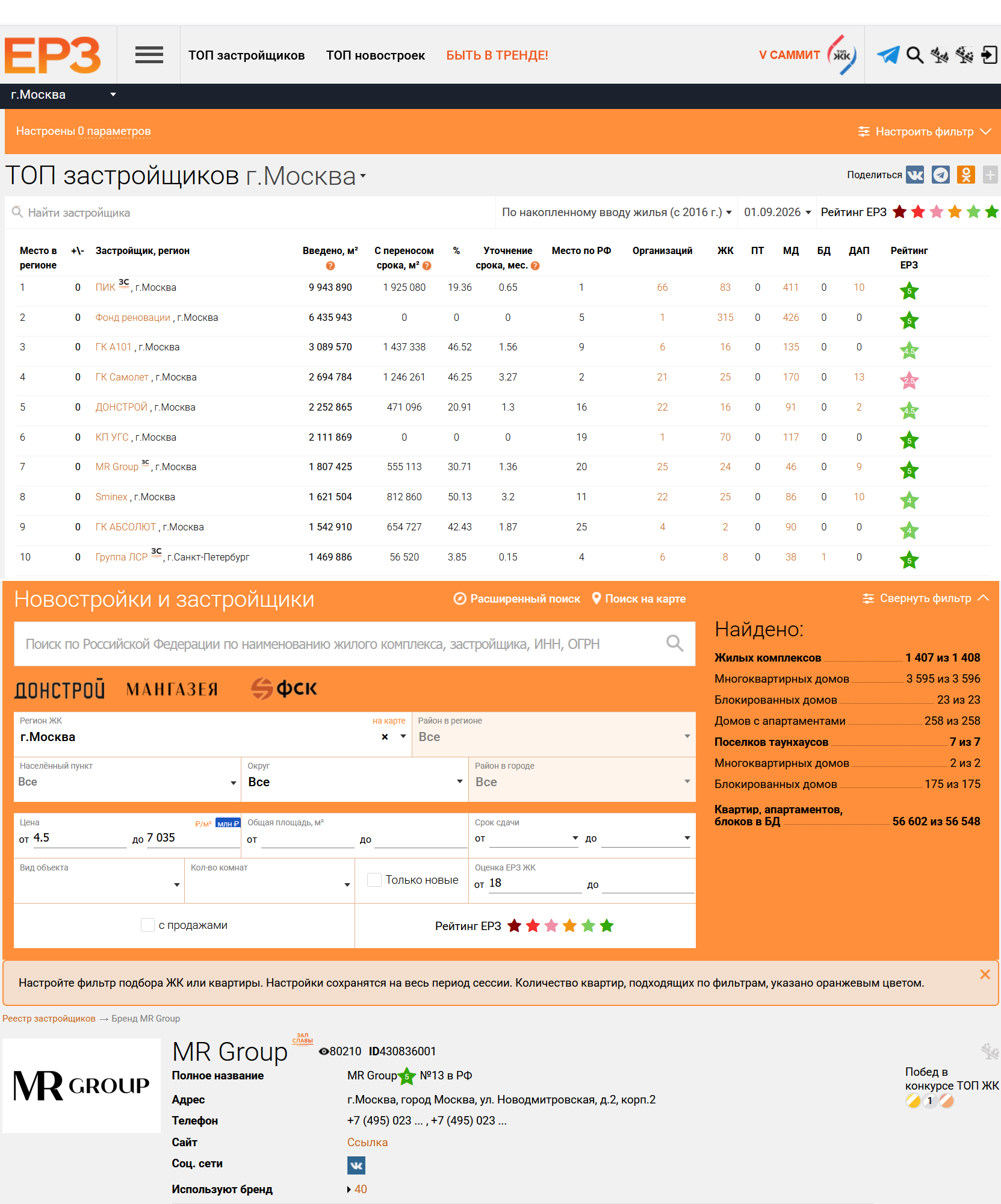Click the help icon under Введено, м²
The image size is (1001, 1204).
coord(330,265)
